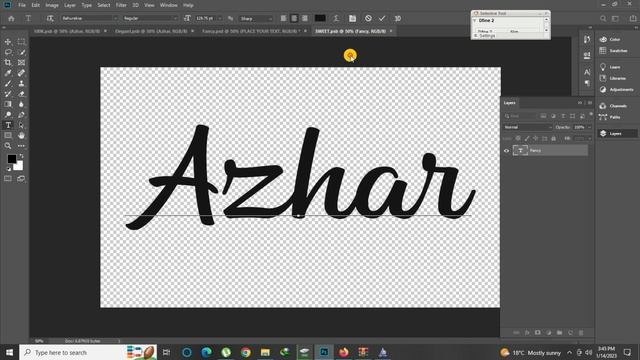Open the font size dropdown

pos(220,18)
